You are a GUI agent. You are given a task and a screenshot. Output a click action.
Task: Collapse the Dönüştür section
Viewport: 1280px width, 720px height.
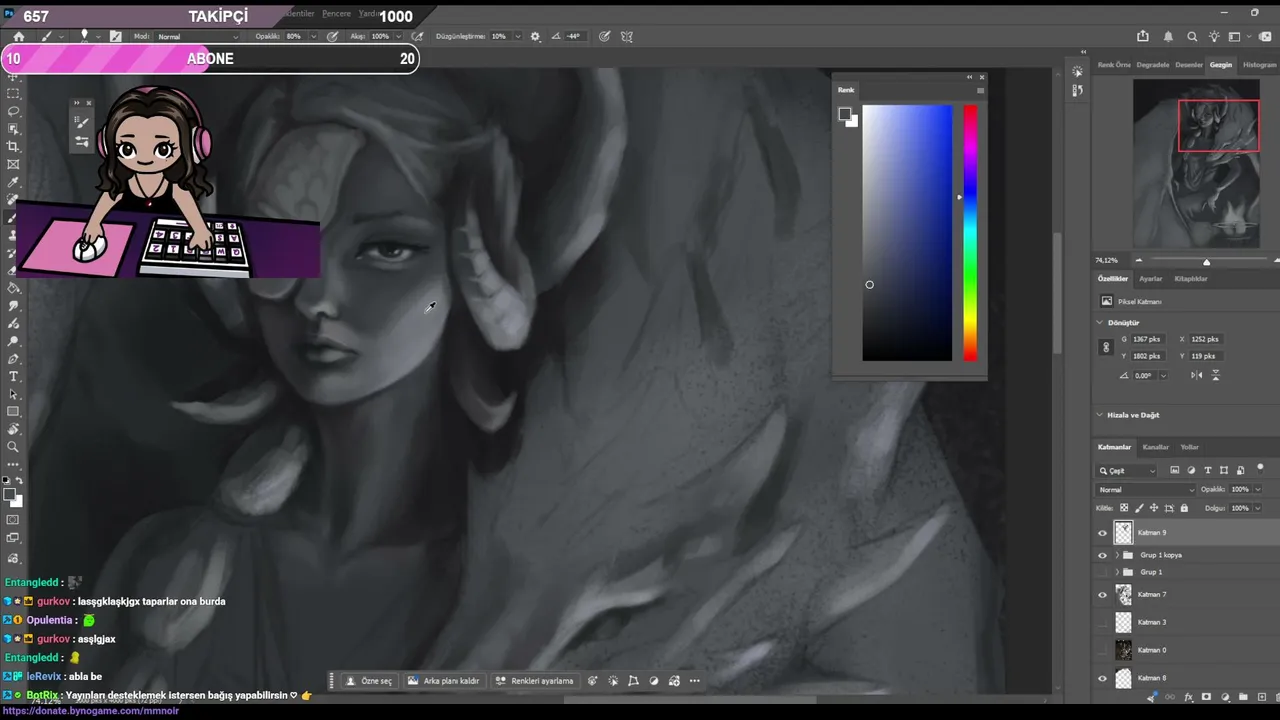click(x=1100, y=323)
